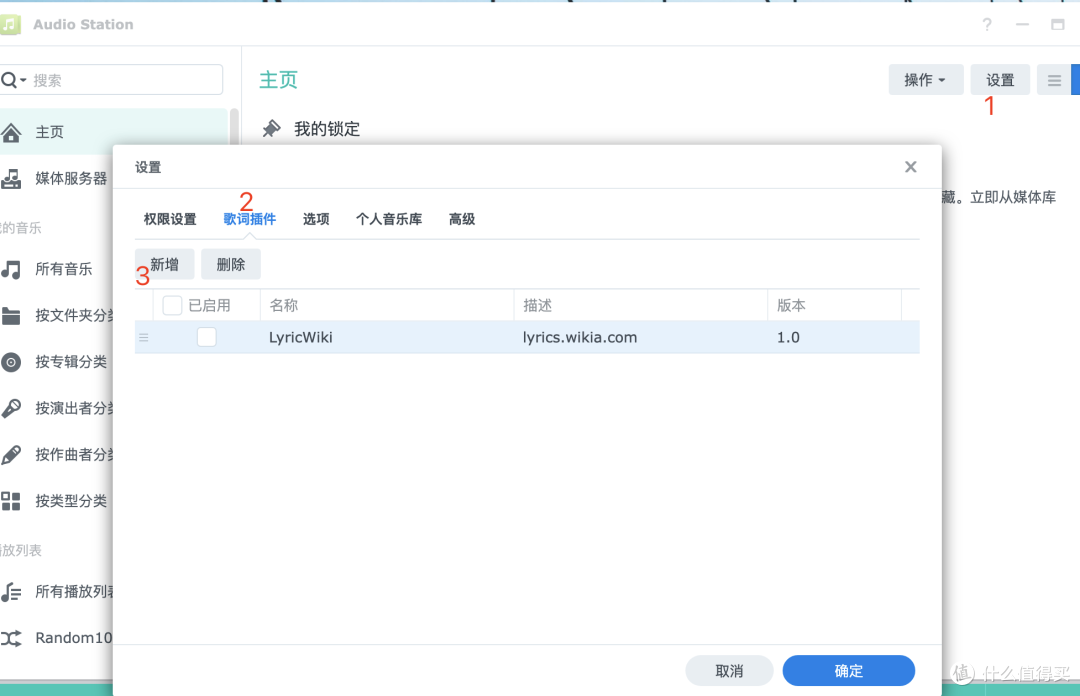
Task: Click the Audio Station app logo icon
Action: tap(10, 25)
